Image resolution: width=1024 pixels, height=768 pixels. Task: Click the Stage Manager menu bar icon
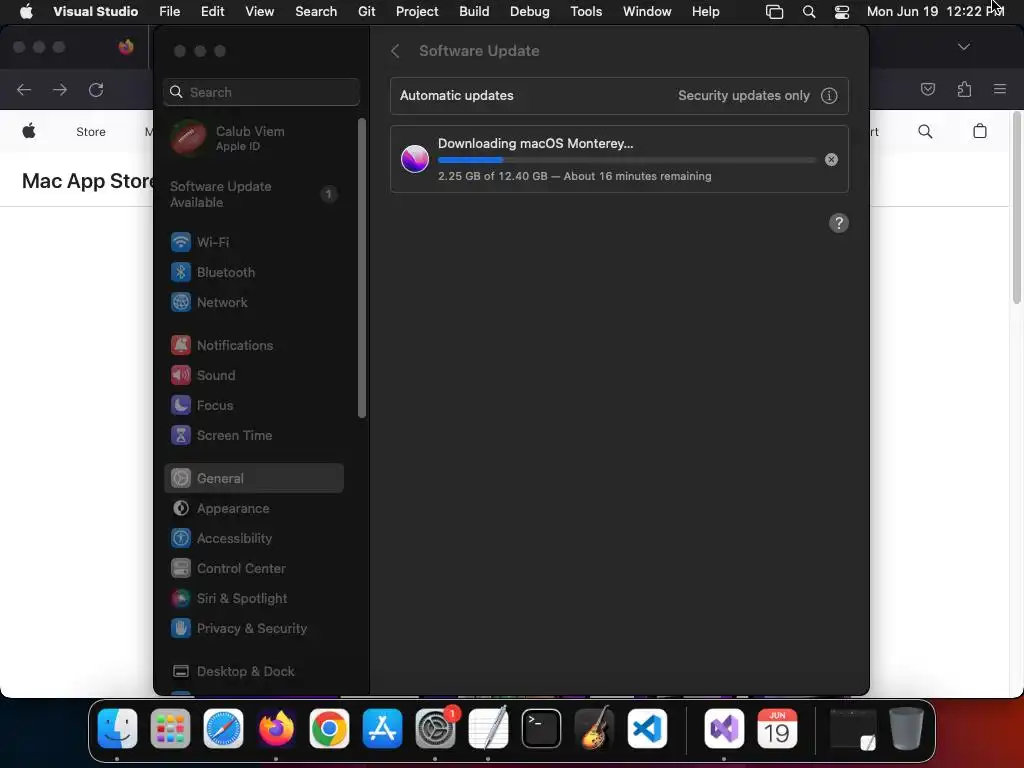[x=775, y=12]
